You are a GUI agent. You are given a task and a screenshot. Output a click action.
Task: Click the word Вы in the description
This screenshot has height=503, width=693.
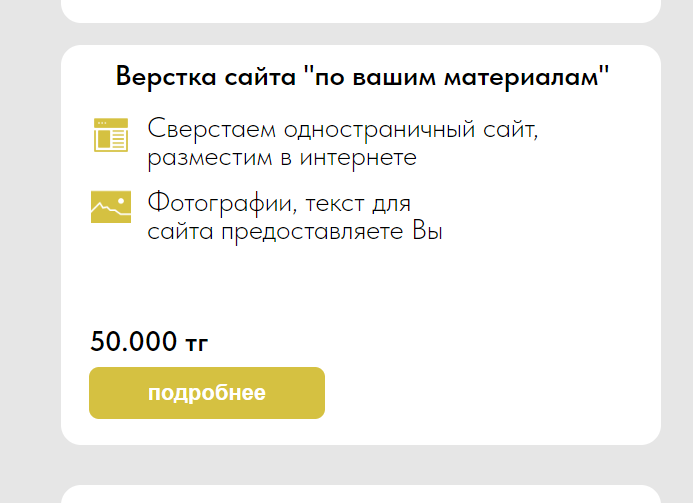coord(427,231)
